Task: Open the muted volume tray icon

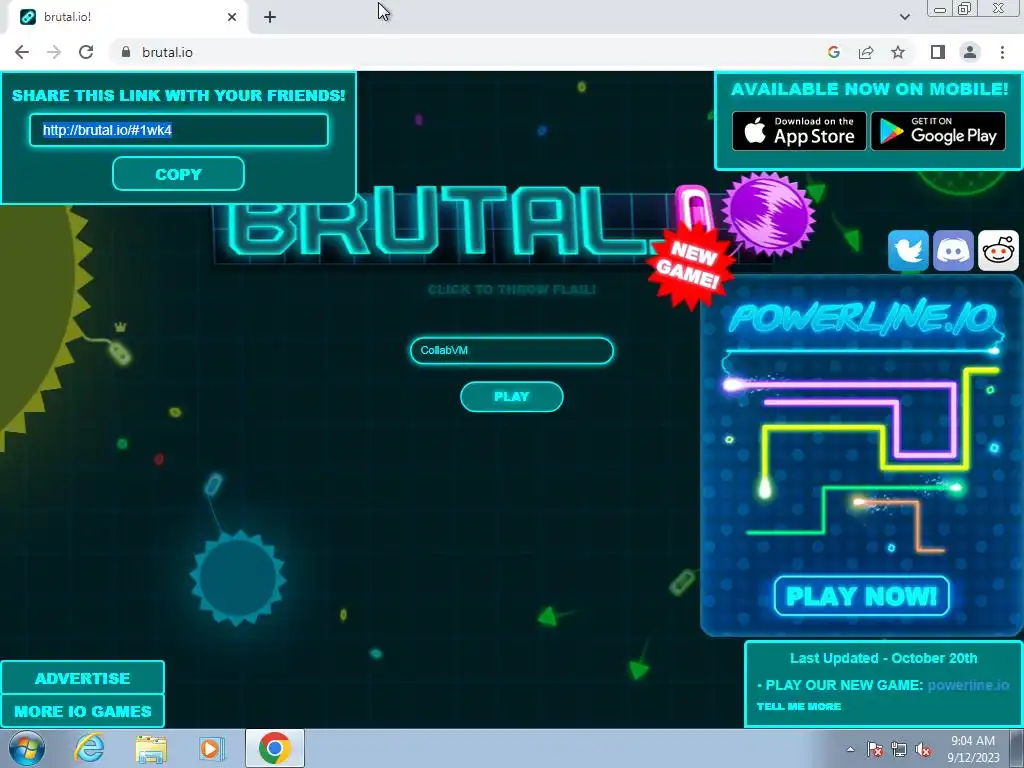Action: coord(923,749)
